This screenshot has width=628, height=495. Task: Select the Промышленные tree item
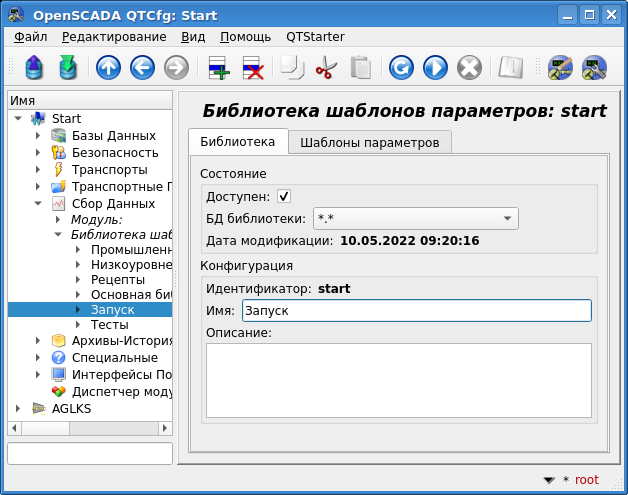pyautogui.click(x=131, y=250)
